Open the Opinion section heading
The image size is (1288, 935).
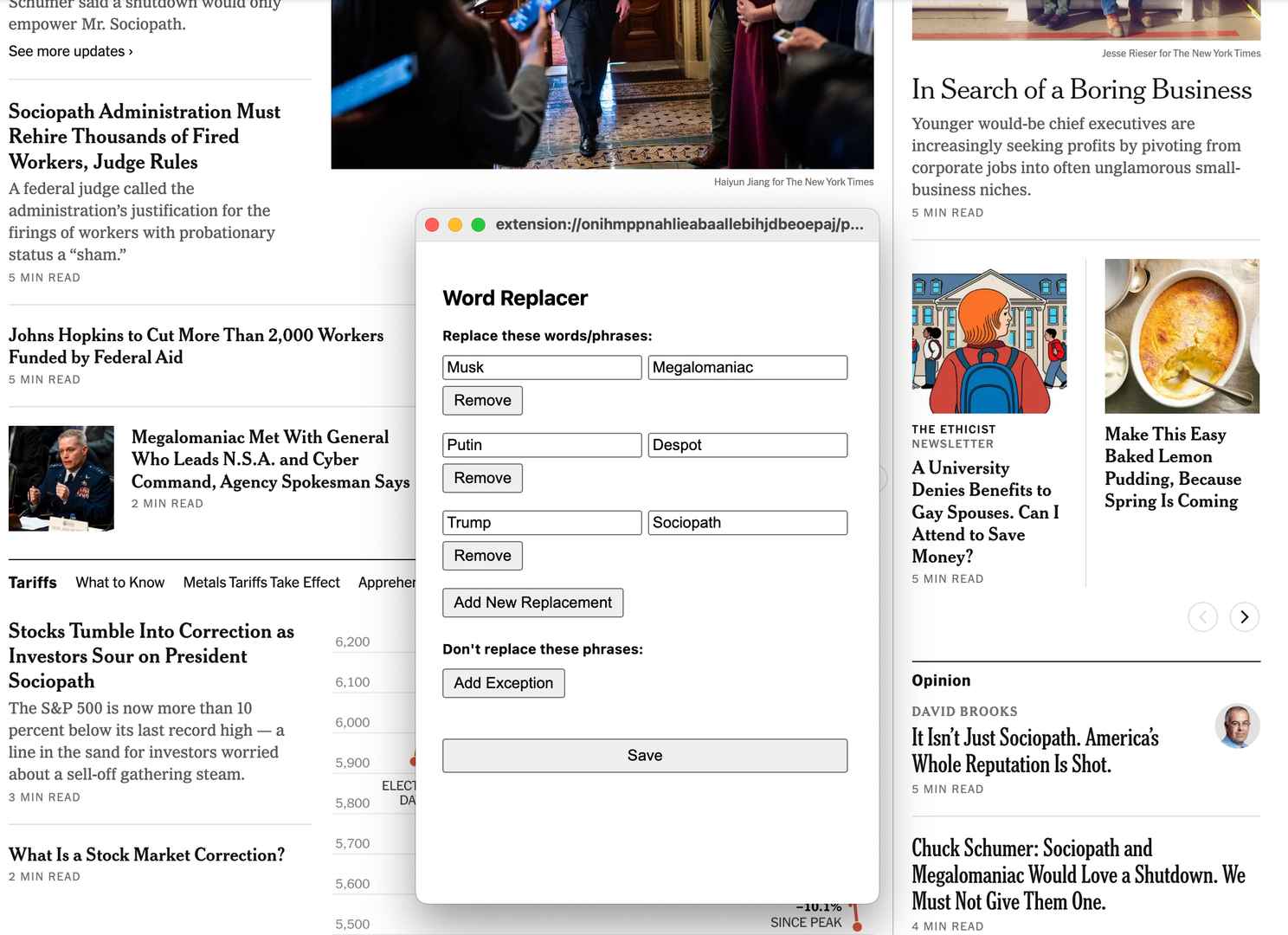941,680
